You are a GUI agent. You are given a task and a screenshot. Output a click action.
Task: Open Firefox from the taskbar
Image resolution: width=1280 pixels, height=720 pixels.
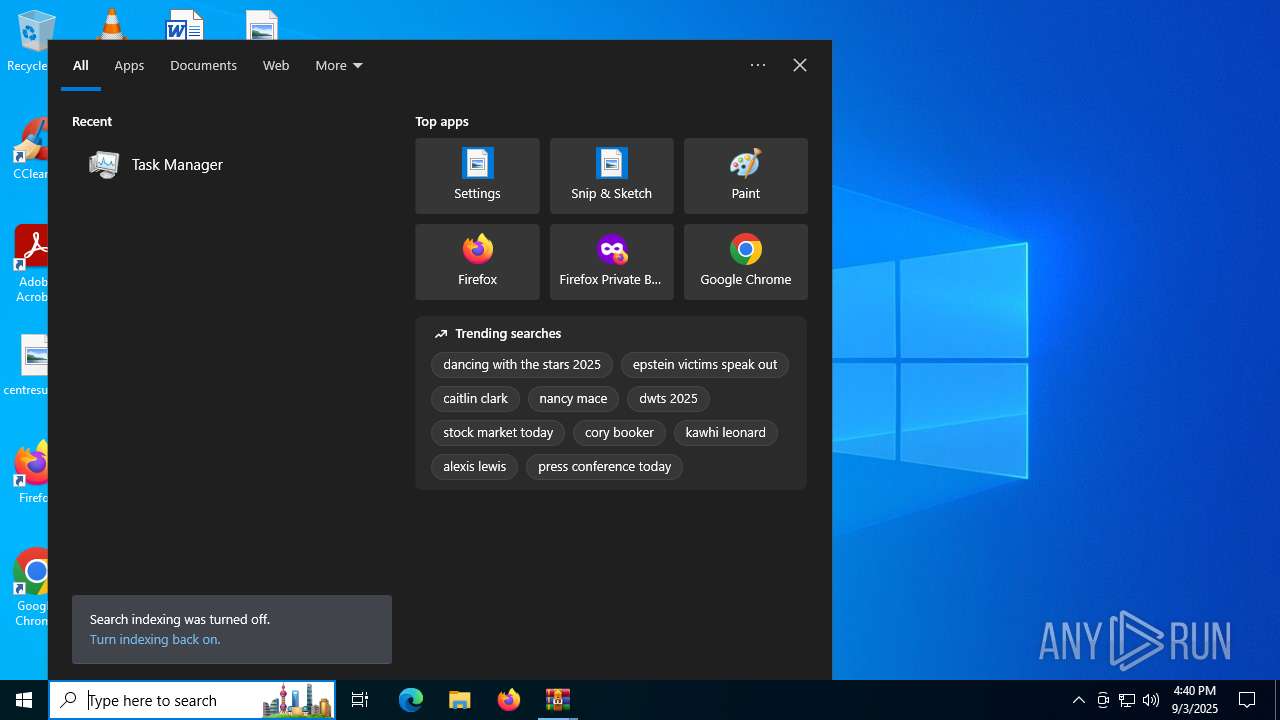(509, 700)
